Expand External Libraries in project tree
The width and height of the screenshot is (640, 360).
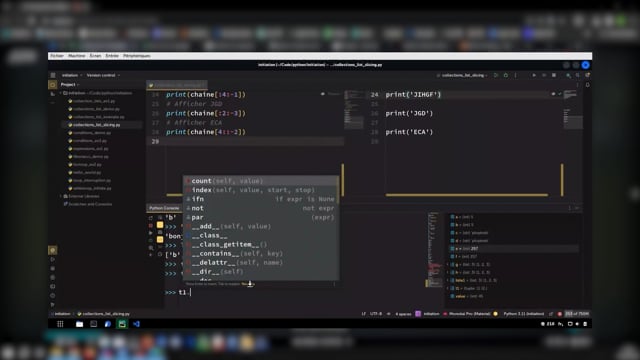point(60,196)
